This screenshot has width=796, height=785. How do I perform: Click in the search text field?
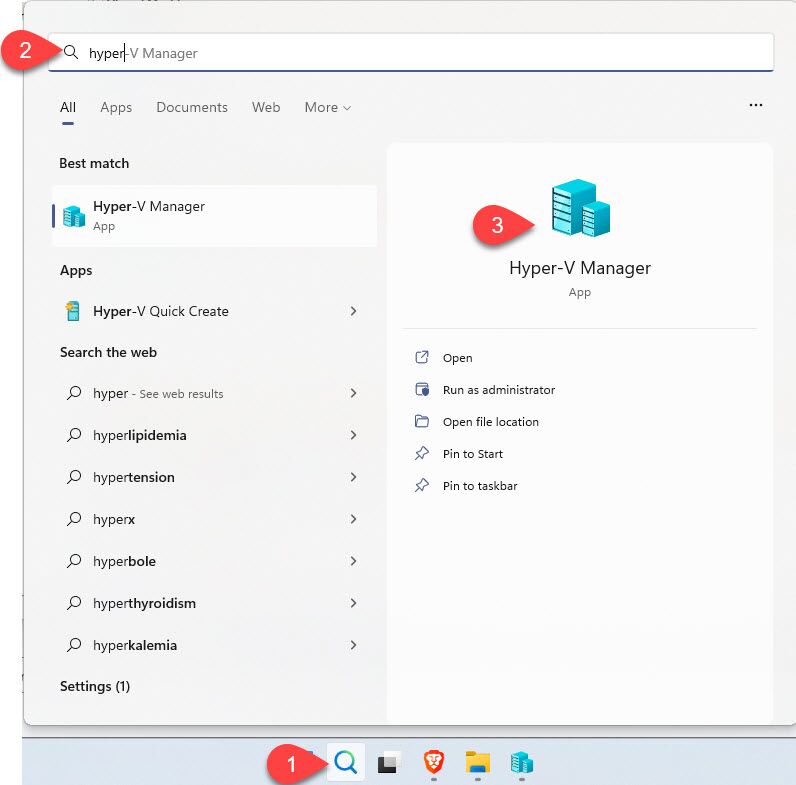click(410, 53)
